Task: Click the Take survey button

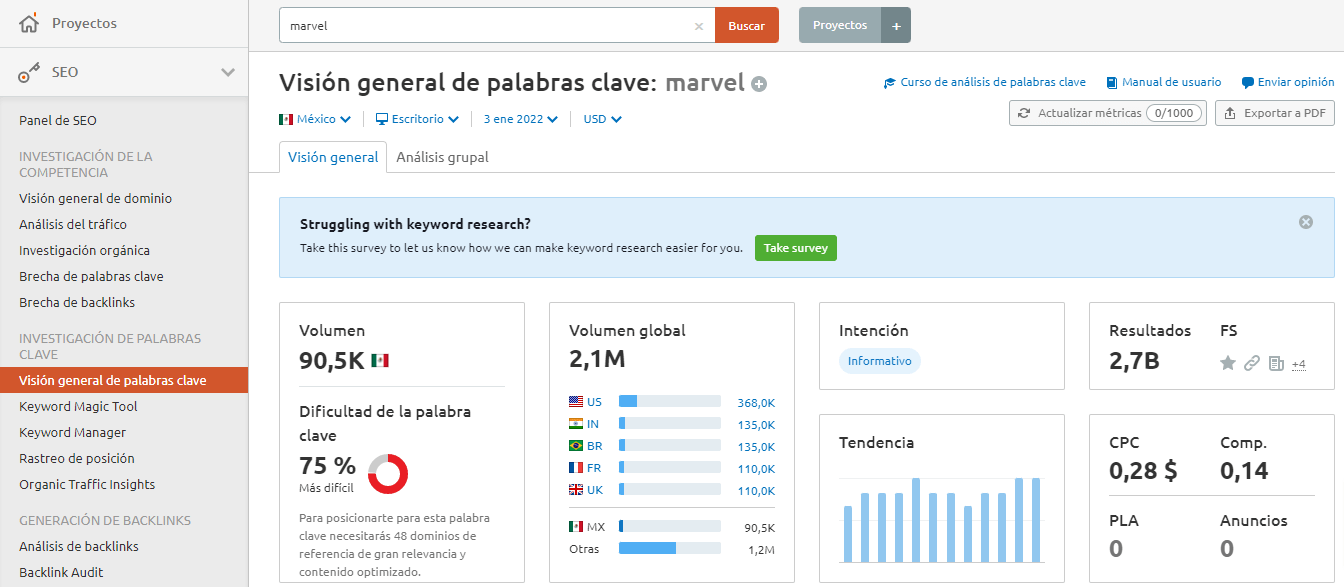Action: (x=796, y=248)
